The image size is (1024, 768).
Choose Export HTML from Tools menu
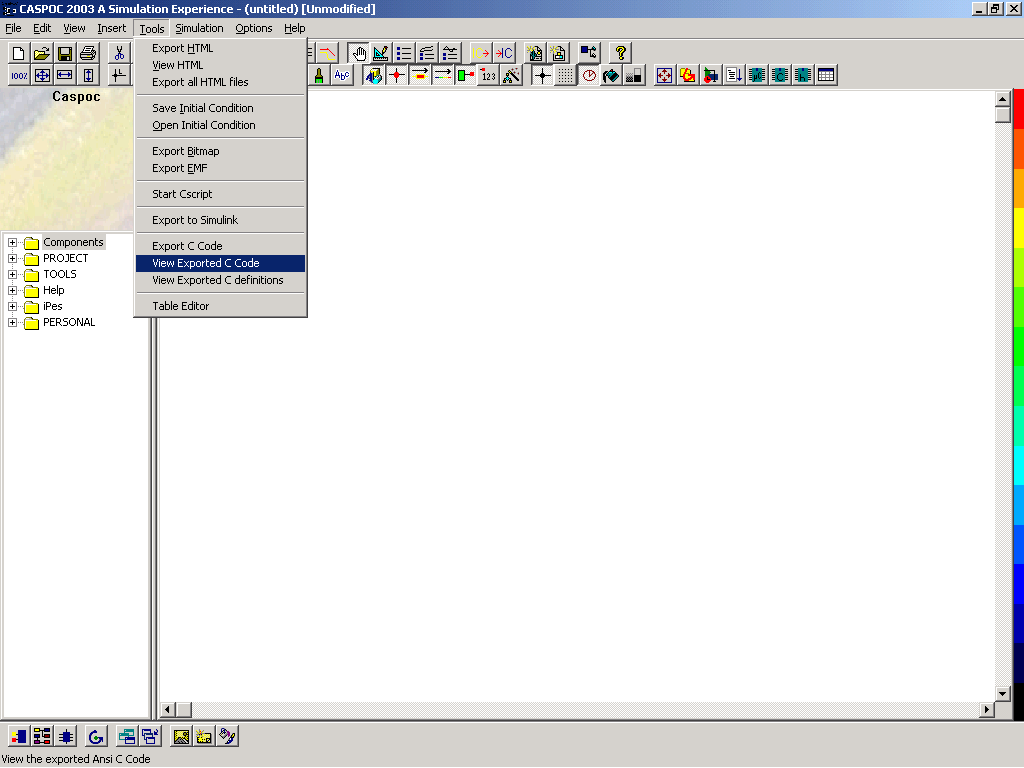click(x=221, y=48)
